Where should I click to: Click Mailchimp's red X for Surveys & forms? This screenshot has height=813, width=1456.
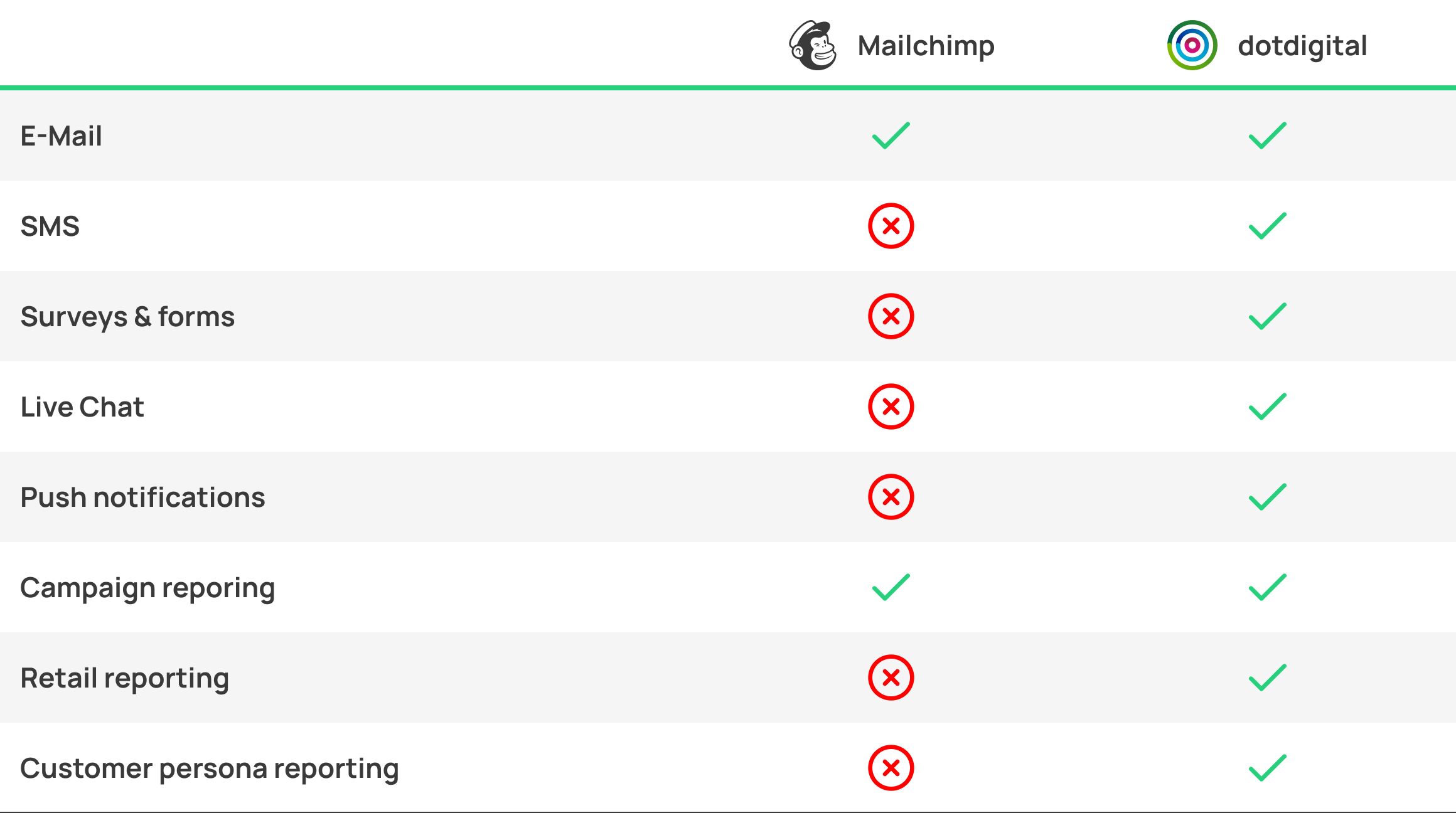coord(891,316)
